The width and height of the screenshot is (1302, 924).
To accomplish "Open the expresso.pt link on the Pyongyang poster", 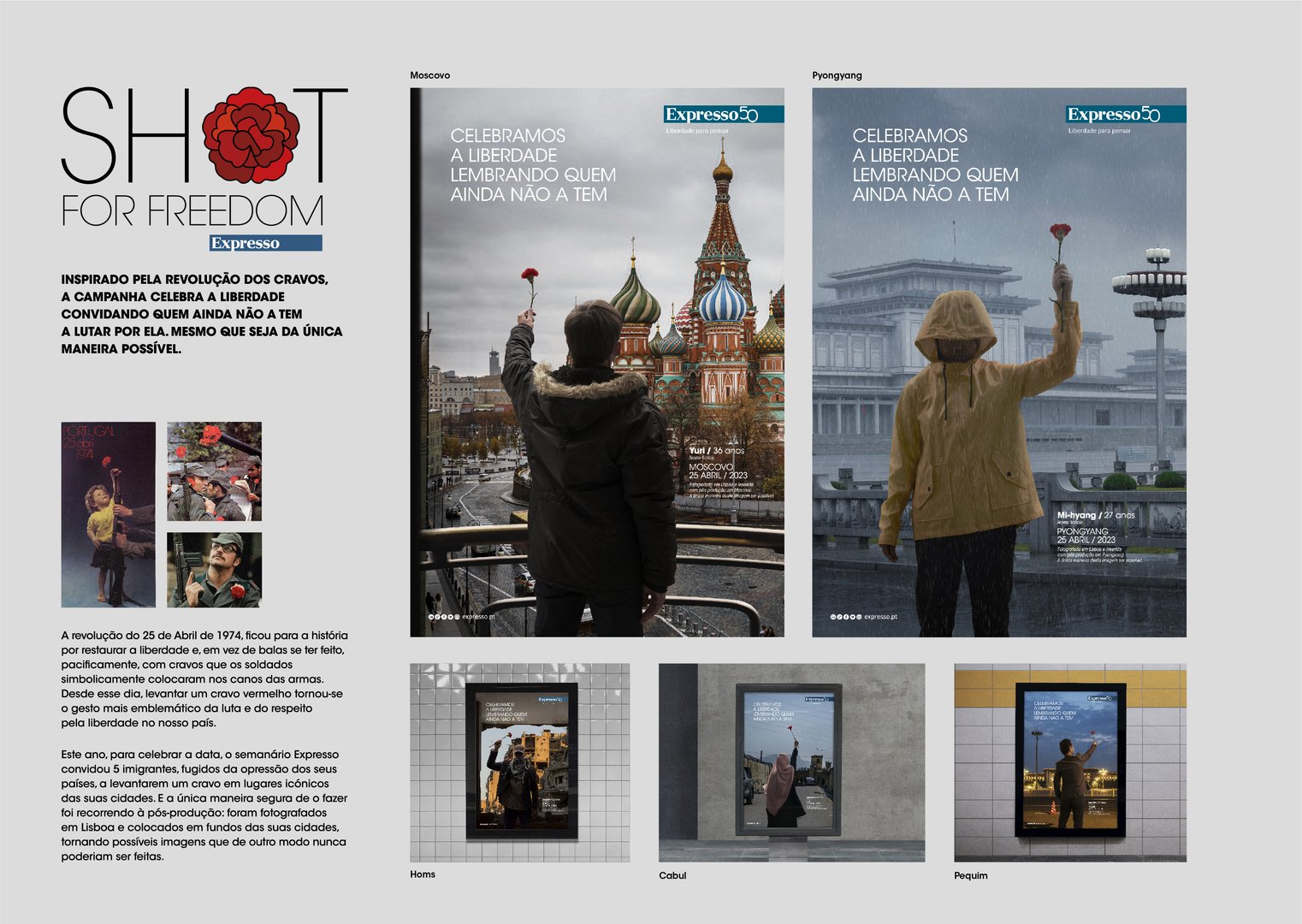I will click(x=879, y=616).
